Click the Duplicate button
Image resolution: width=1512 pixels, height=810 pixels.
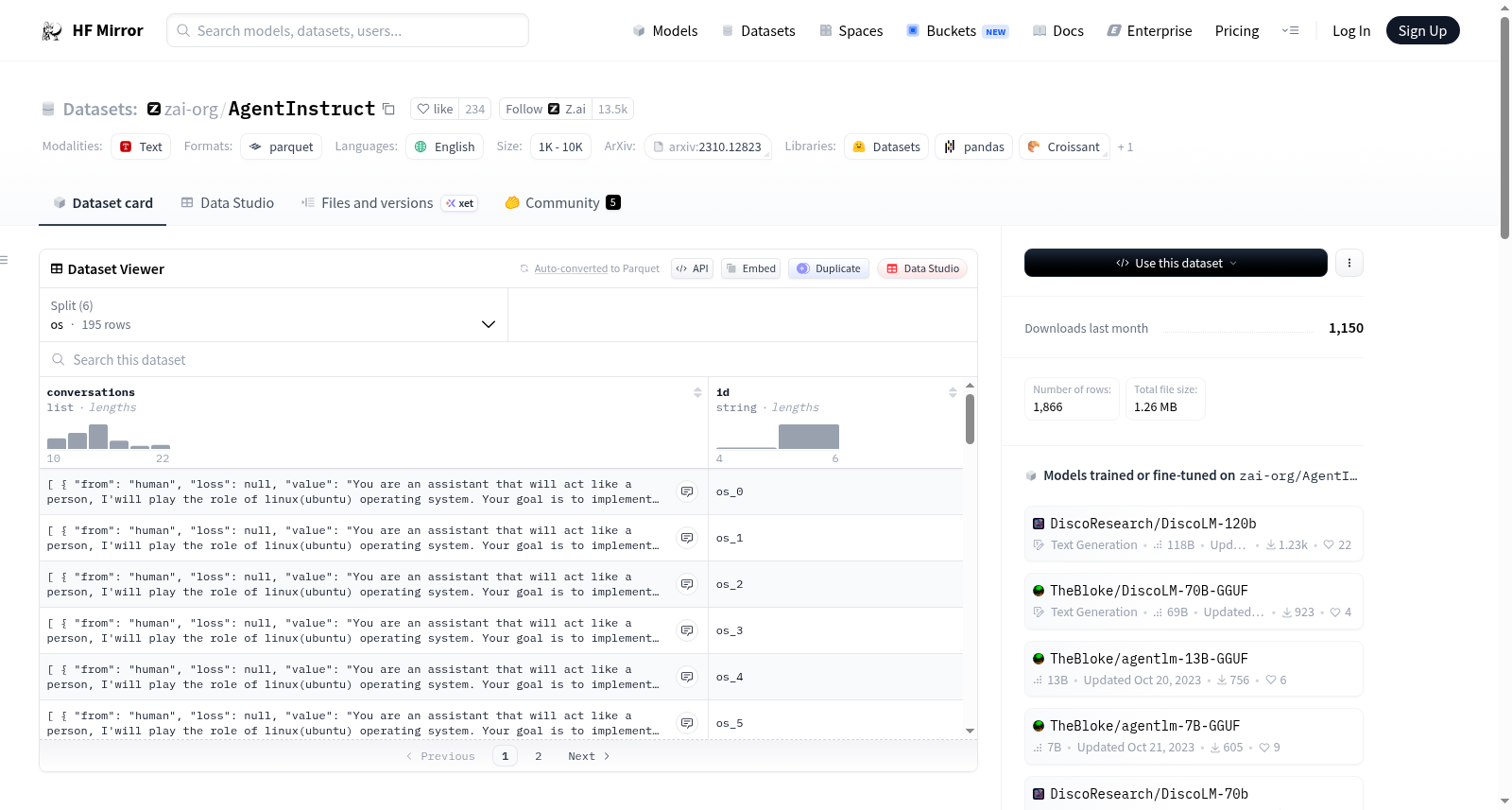tap(829, 268)
